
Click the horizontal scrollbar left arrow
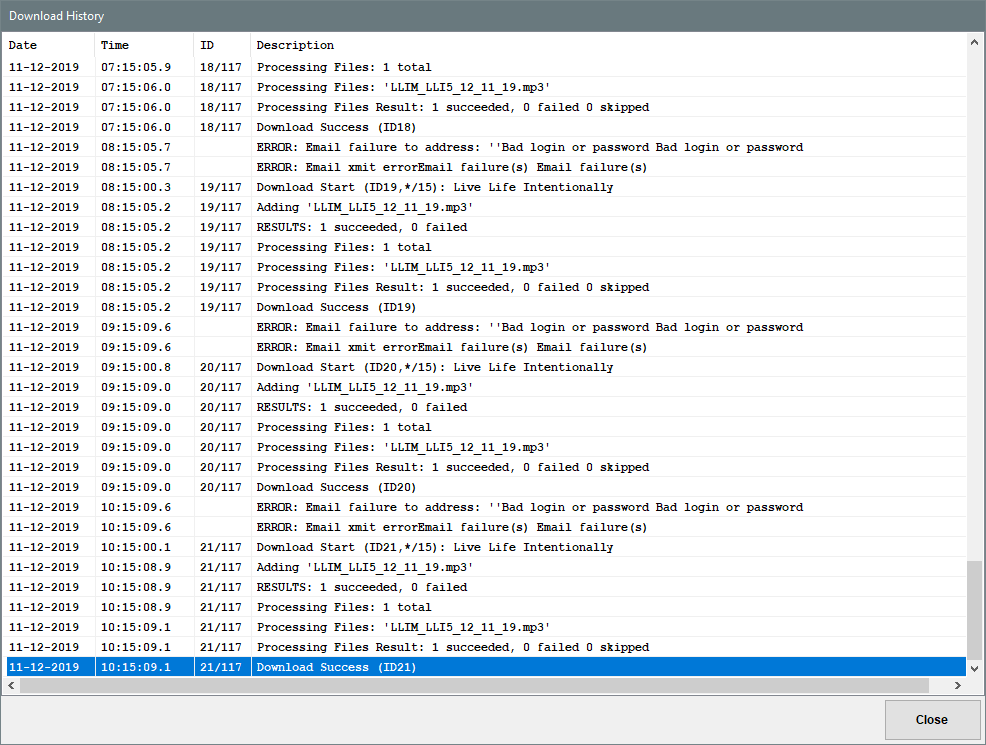click(12, 686)
